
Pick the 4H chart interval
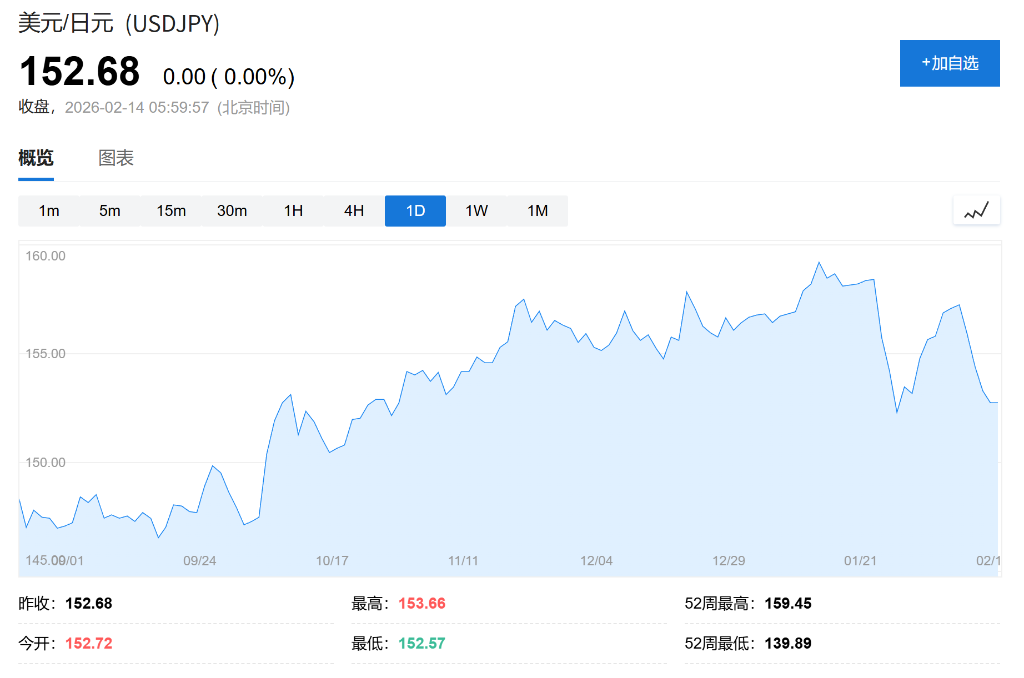tap(354, 211)
